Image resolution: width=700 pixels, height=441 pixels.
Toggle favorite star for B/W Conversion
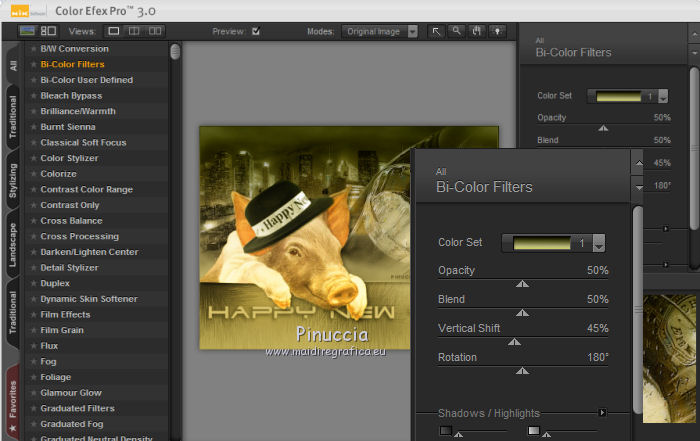pos(33,49)
